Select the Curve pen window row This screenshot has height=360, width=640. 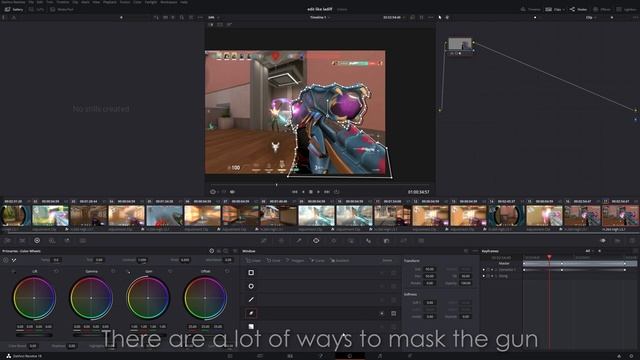(x=320, y=313)
